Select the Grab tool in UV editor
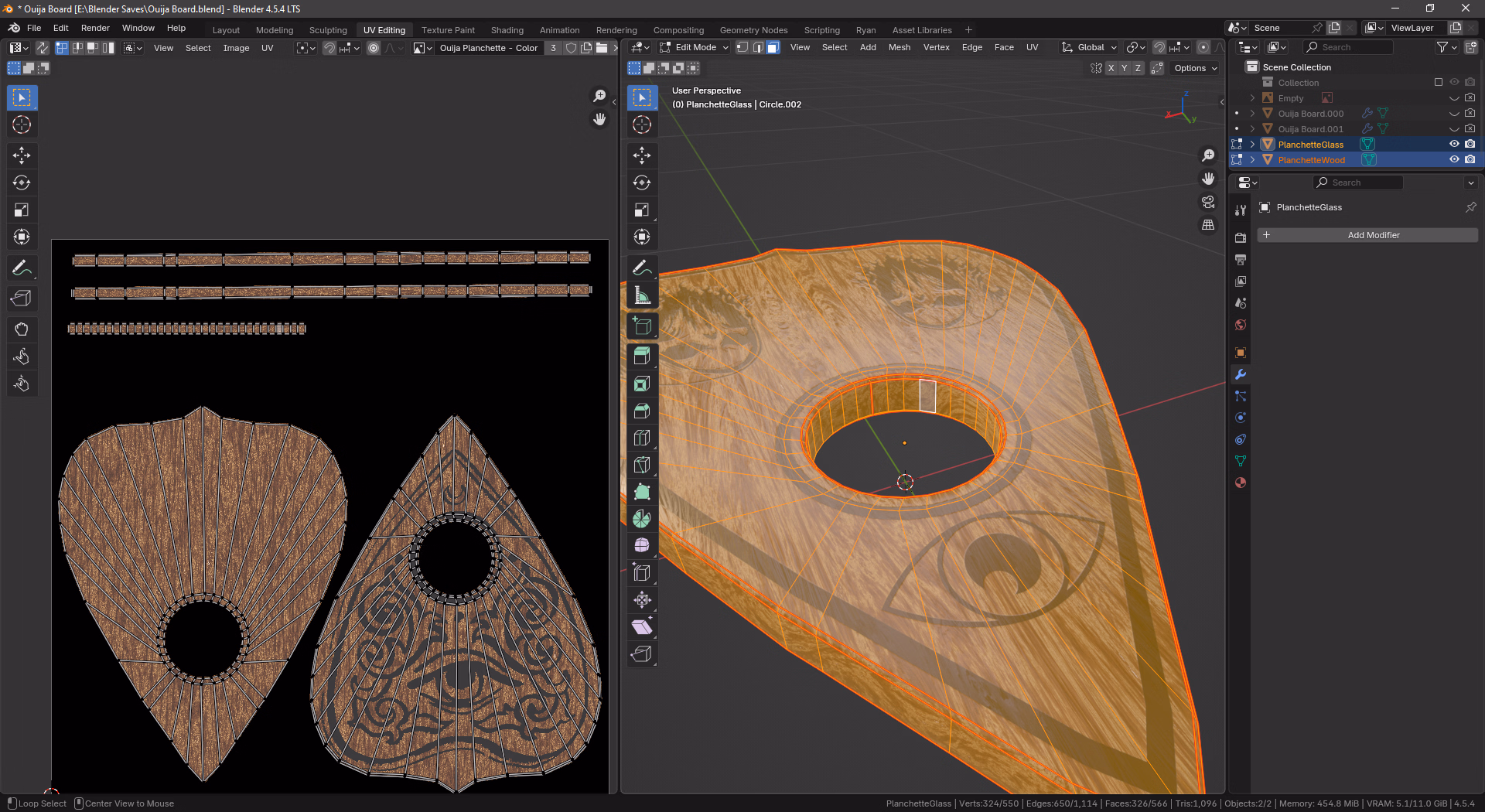1485x812 pixels. (21, 329)
